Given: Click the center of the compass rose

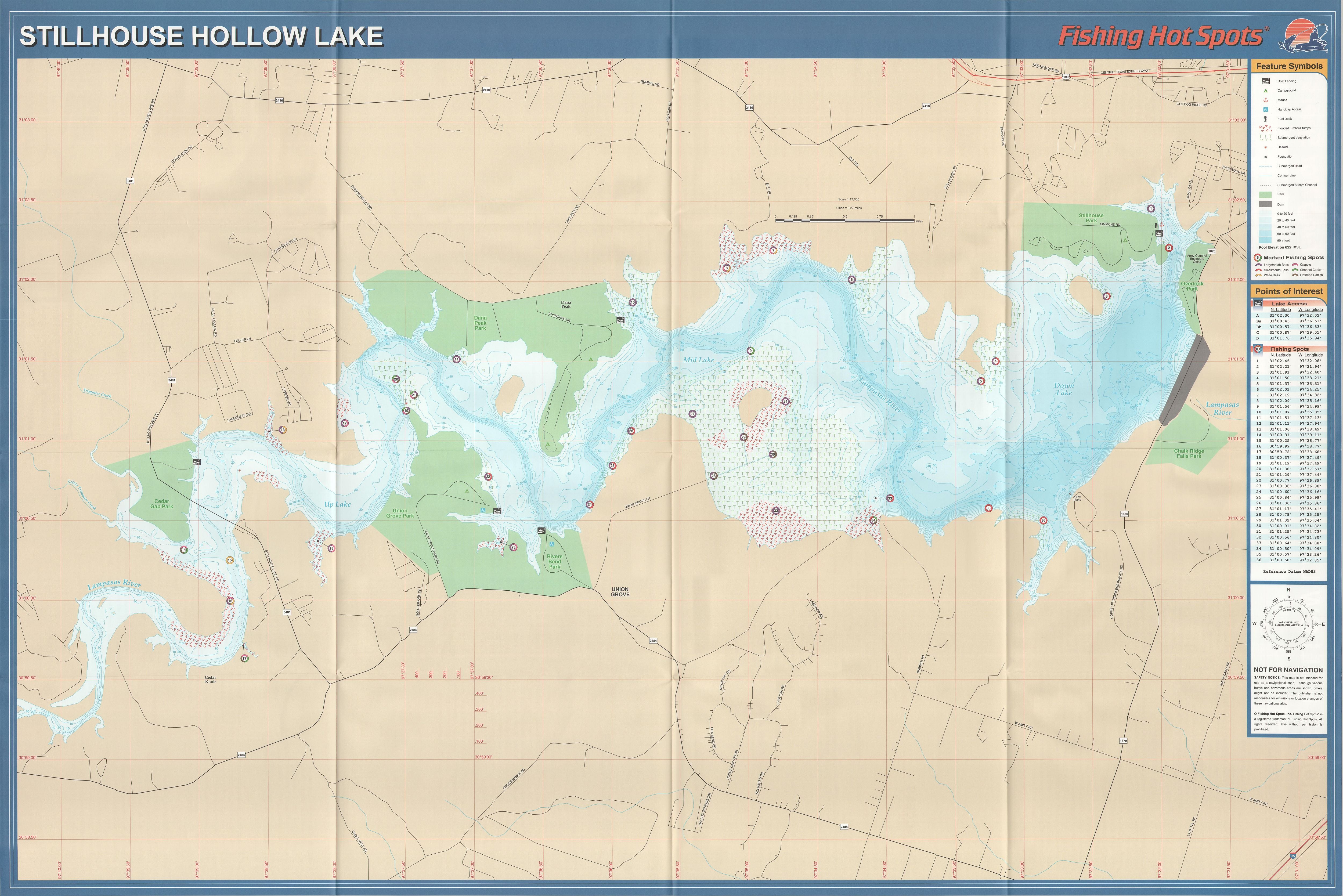Looking at the screenshot, I should coord(1289,624).
